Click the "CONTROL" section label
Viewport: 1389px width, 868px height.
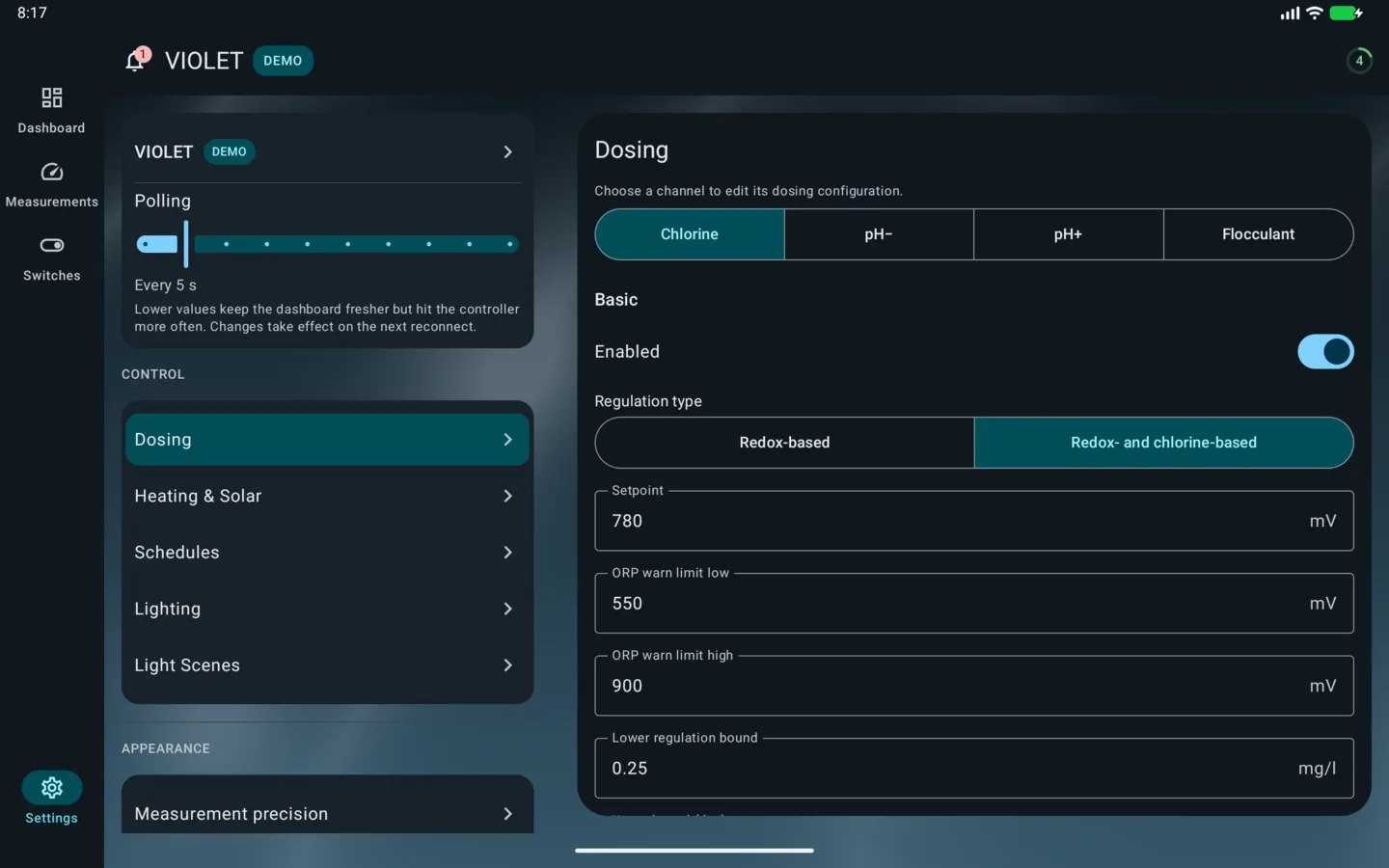pos(152,374)
